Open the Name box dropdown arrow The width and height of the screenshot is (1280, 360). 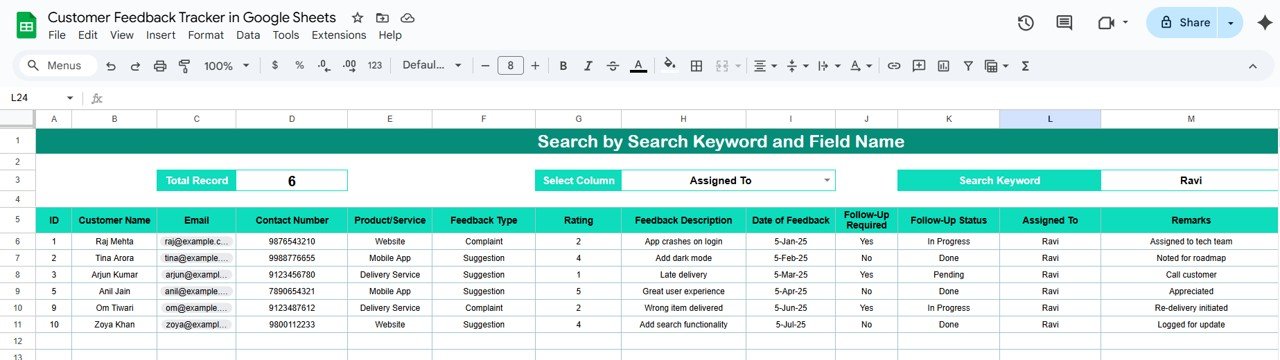tap(70, 98)
